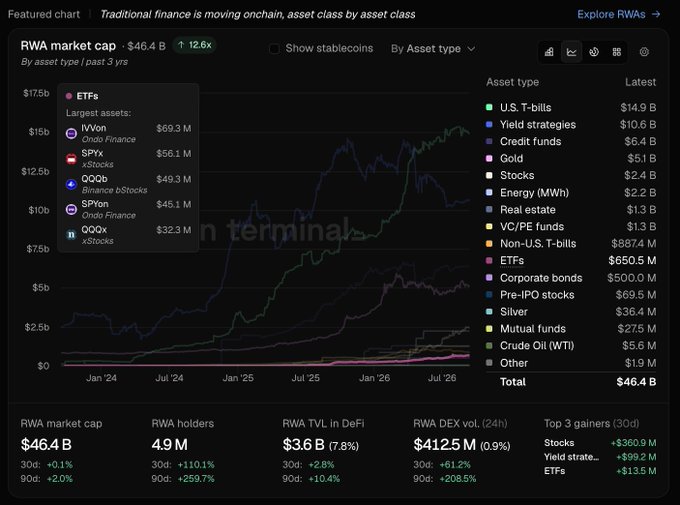Switch to the stacked bar chart view
Viewport: 680px width, 505px height.
click(x=549, y=52)
